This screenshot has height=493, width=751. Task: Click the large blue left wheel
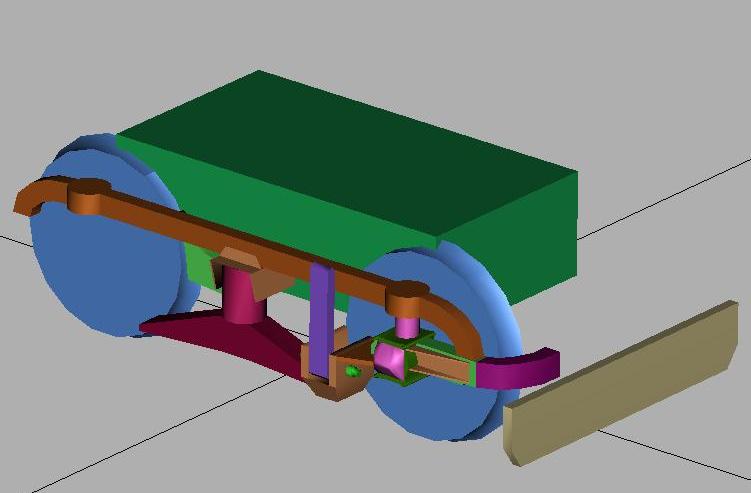coord(90,270)
